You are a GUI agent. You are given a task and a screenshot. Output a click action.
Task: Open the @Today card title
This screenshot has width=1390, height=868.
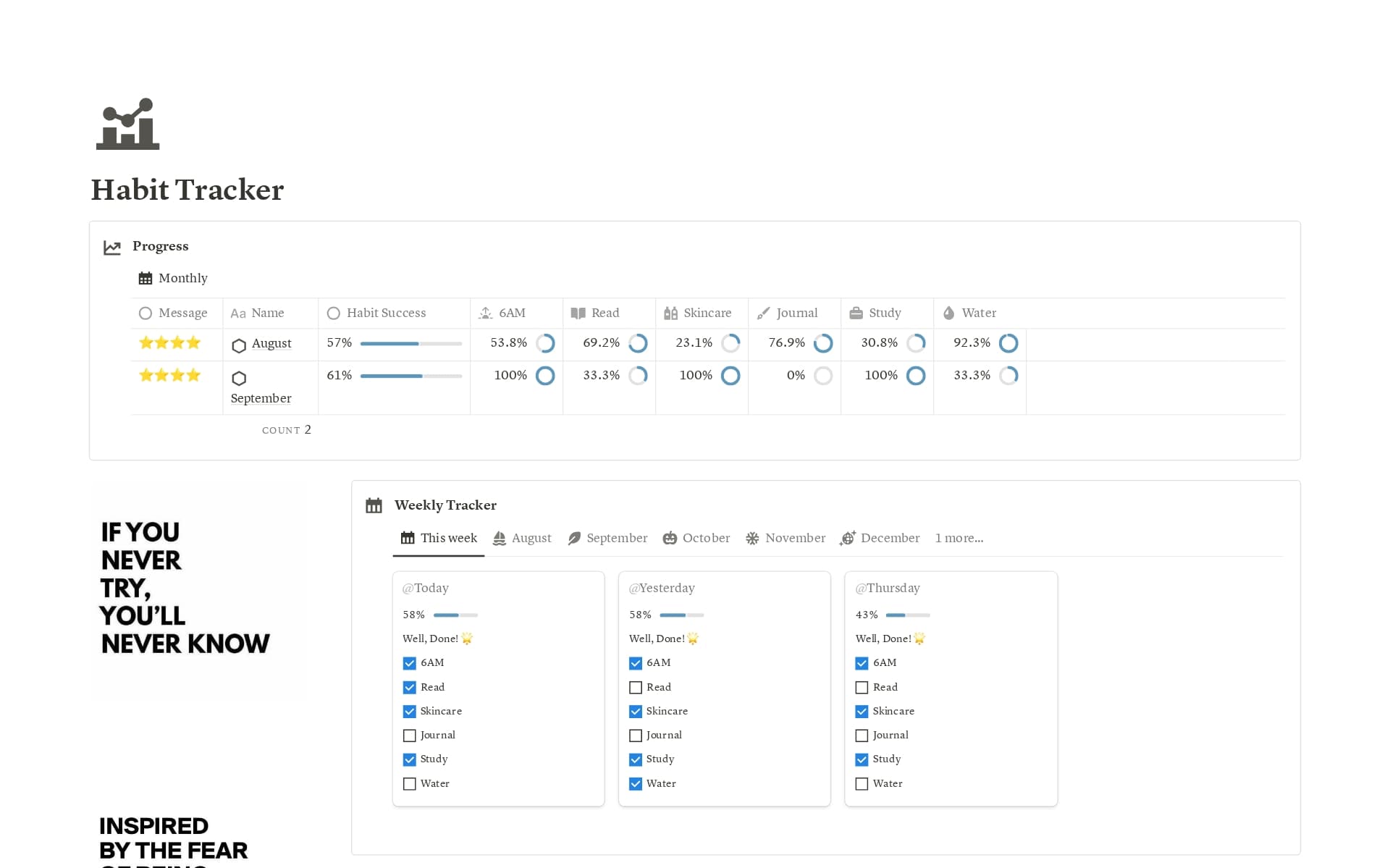pyautogui.click(x=426, y=588)
